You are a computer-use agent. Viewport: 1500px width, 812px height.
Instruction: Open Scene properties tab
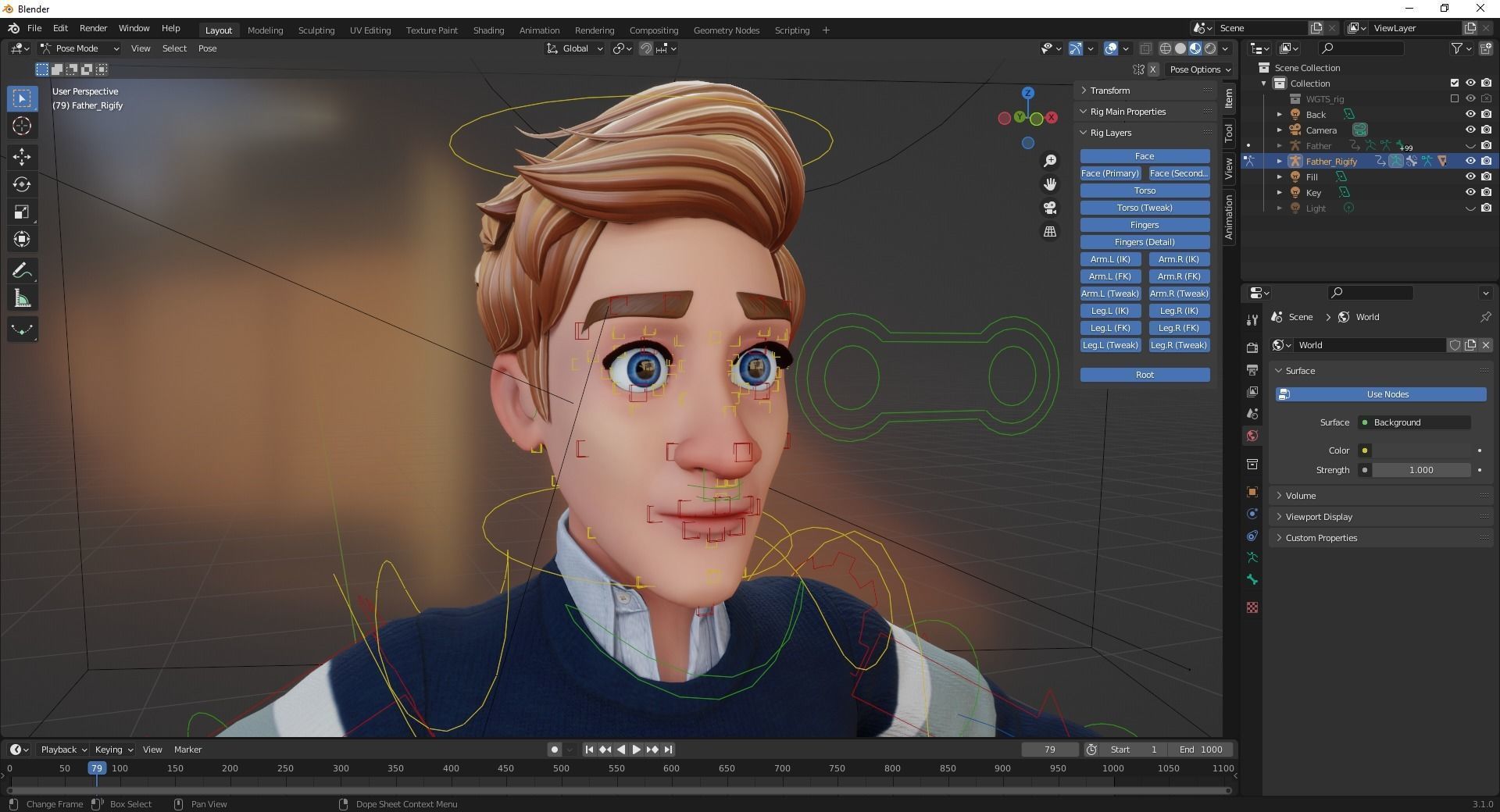click(1252, 413)
